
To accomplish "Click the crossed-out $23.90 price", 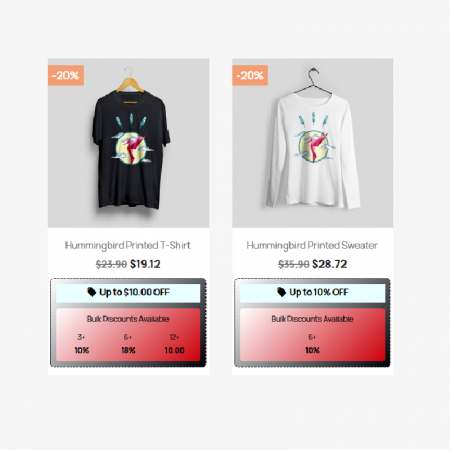I will click(111, 264).
